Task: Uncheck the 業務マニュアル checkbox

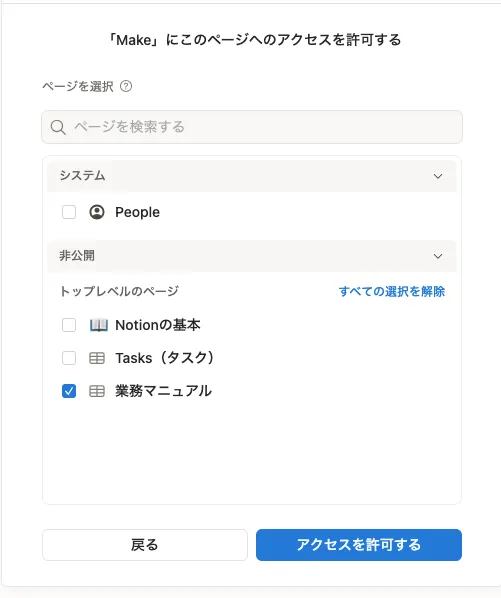Action: [69, 391]
